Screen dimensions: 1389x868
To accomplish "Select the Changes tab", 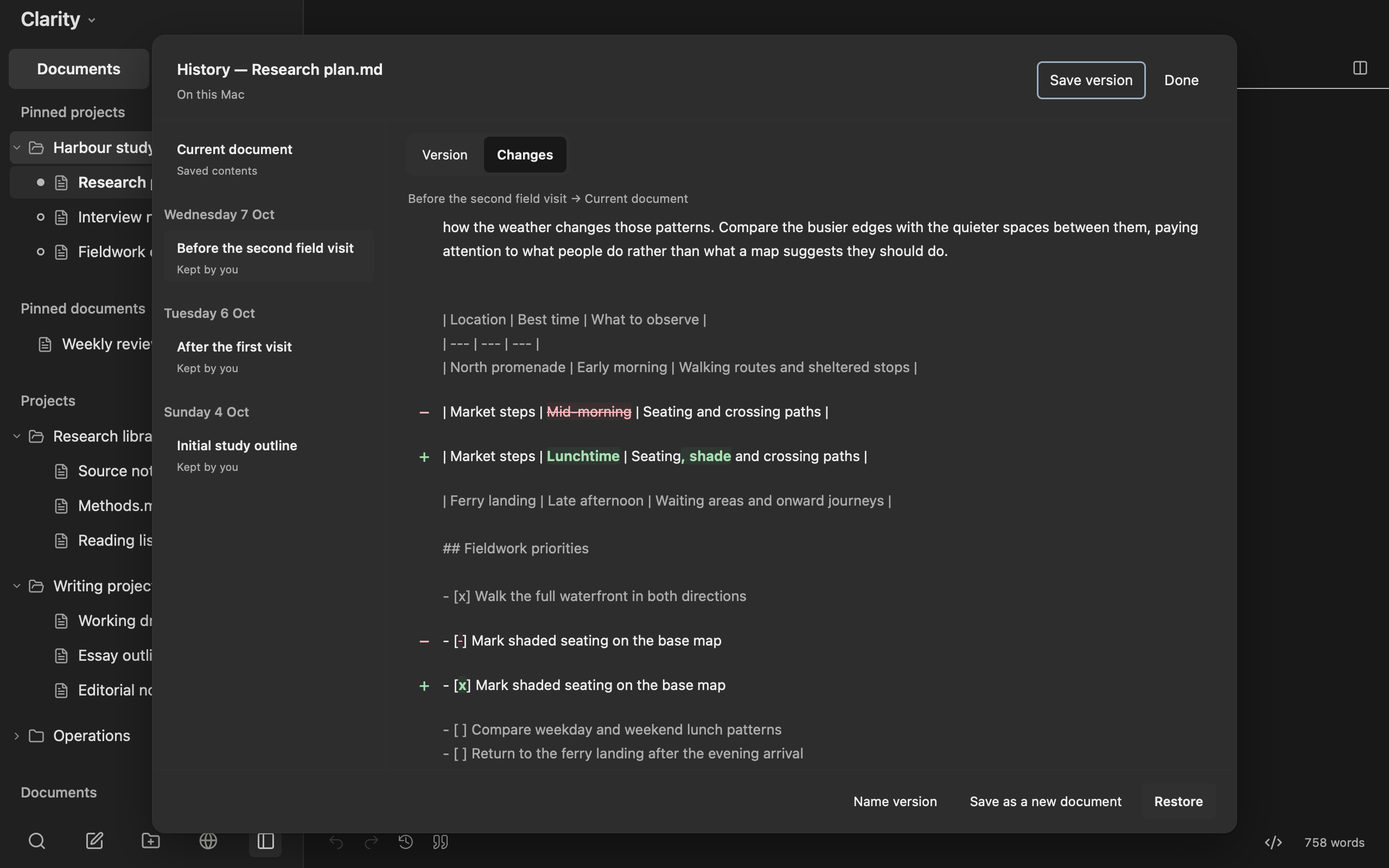I will pyautogui.click(x=525, y=155).
